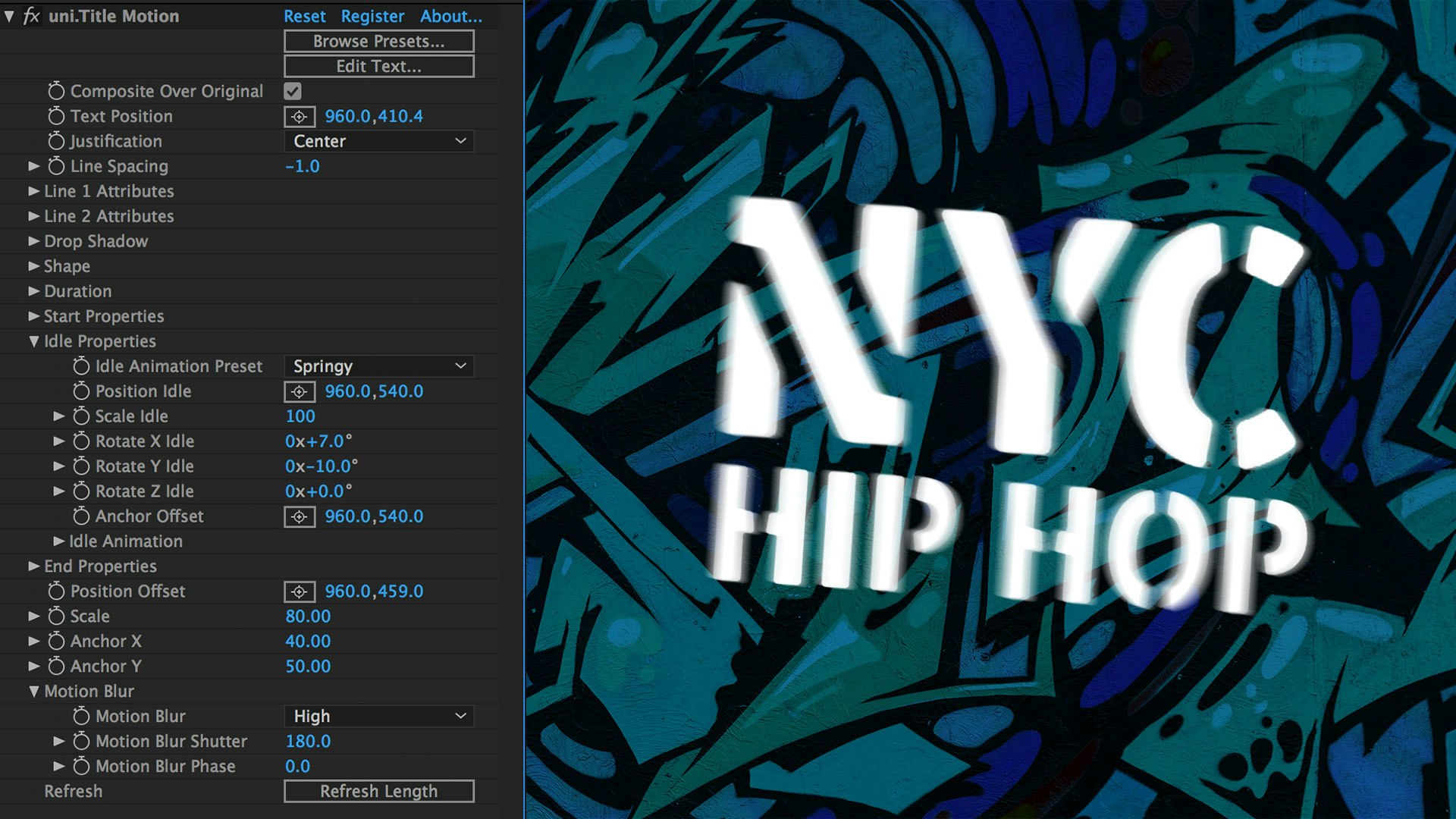This screenshot has height=819, width=1456.
Task: Click the Scale Idle value 100
Action: tap(300, 416)
